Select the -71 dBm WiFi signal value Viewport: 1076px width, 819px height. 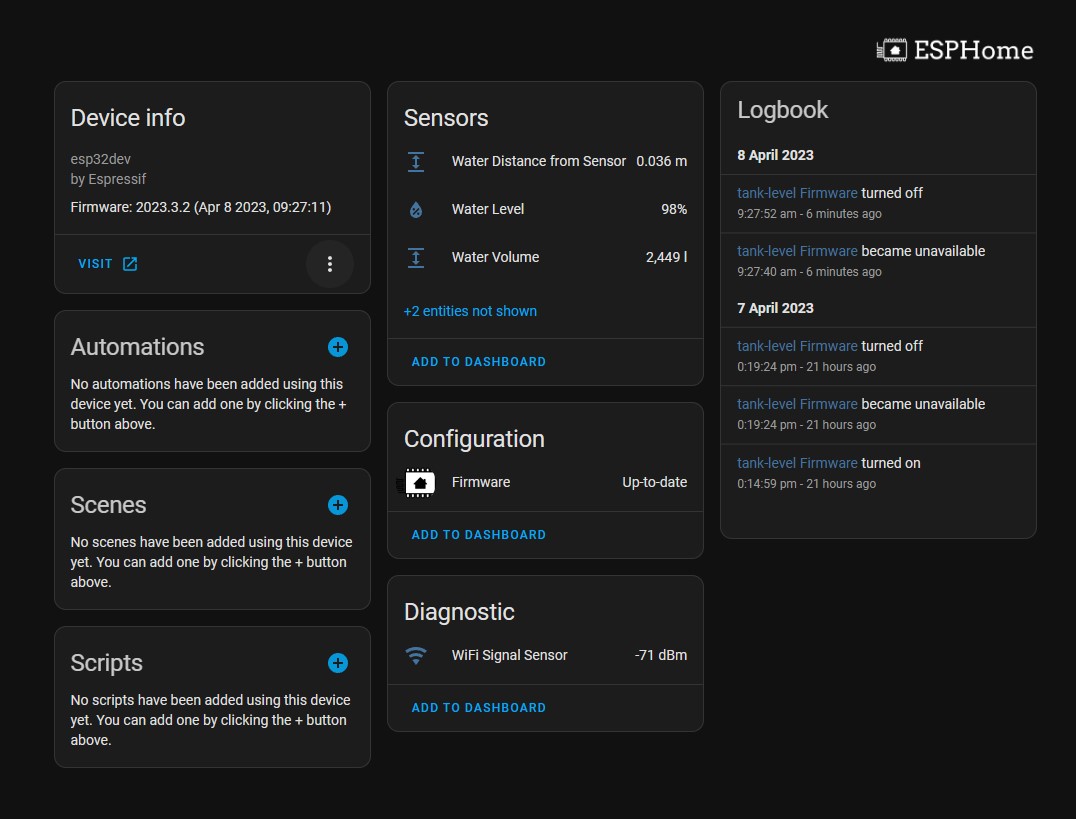pyautogui.click(x=660, y=656)
